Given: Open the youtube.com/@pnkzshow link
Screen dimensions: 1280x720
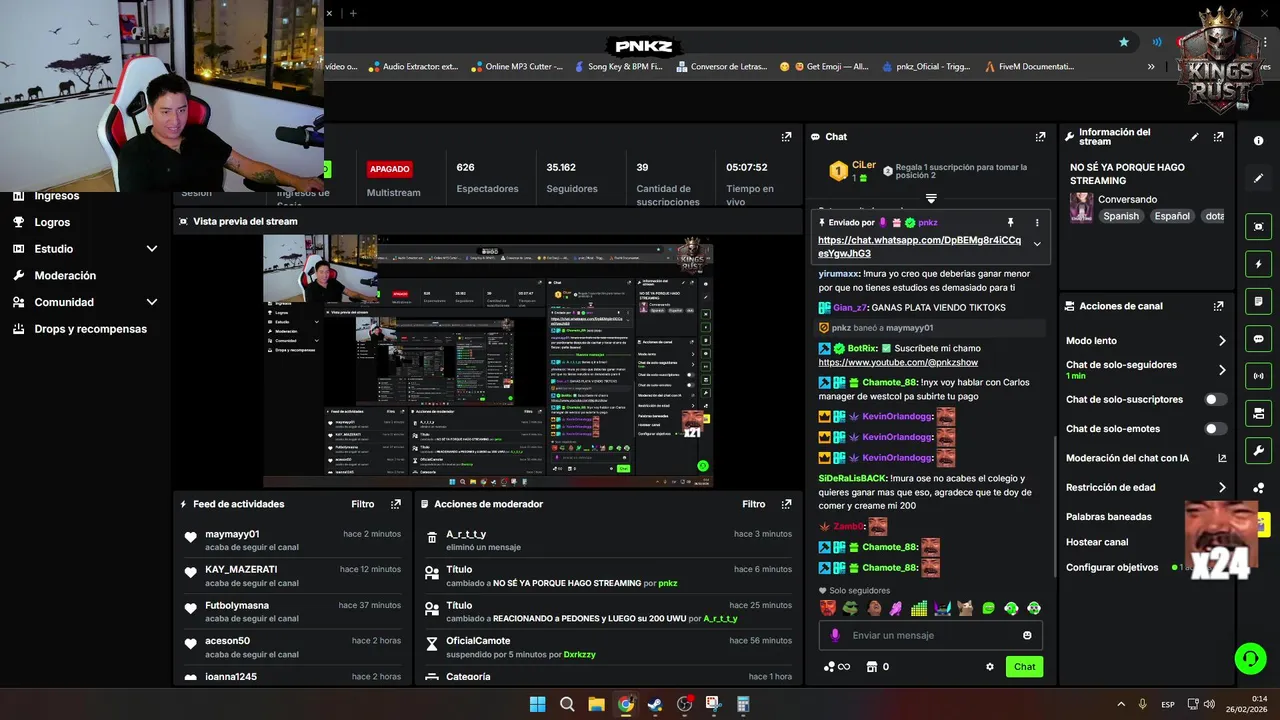Looking at the screenshot, I should click(898, 362).
